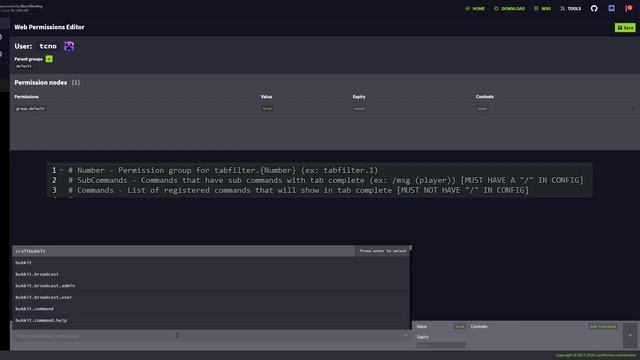This screenshot has width=640, height=360.
Task: Focus the new node Expiry field
Action: click(441, 345)
